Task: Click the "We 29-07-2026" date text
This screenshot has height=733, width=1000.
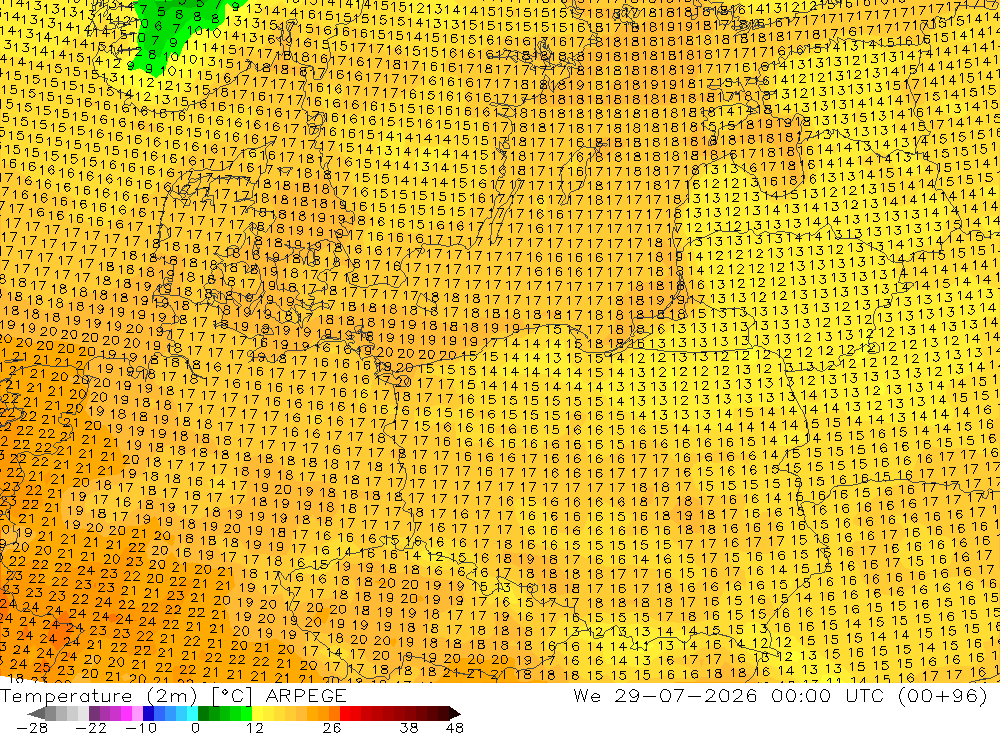Action: coord(665,695)
